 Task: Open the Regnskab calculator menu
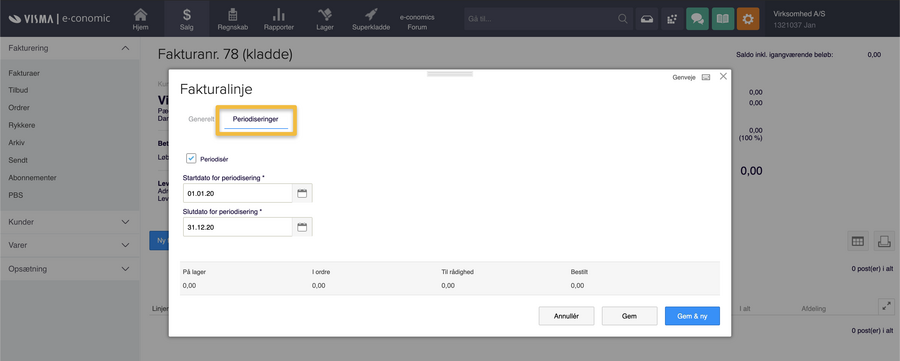(232, 19)
